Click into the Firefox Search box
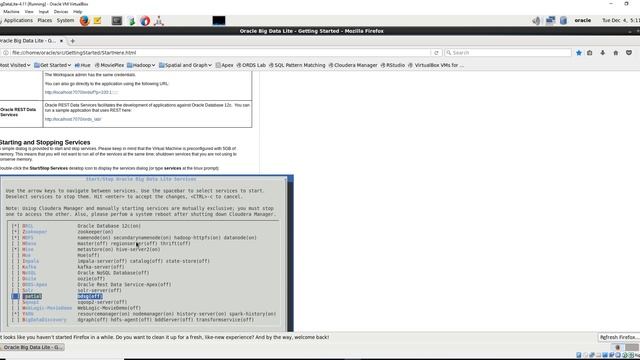640x360 pixels. 508,53
